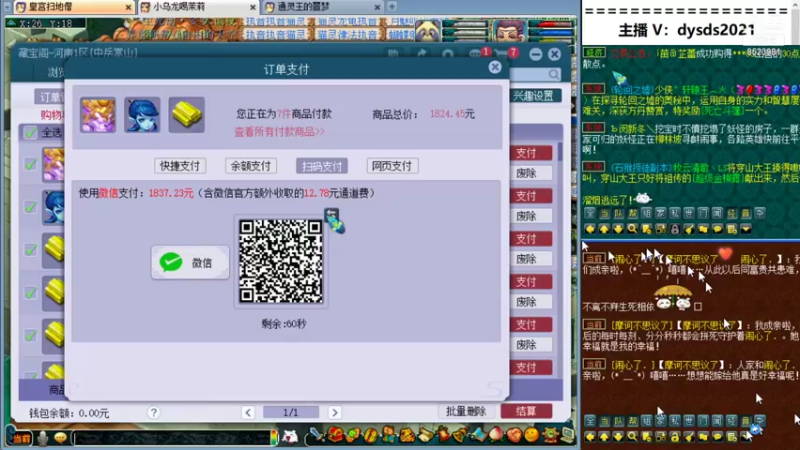The image size is (800, 450).
Task: Click the 助 helper icon in title bar
Action: click(x=393, y=54)
